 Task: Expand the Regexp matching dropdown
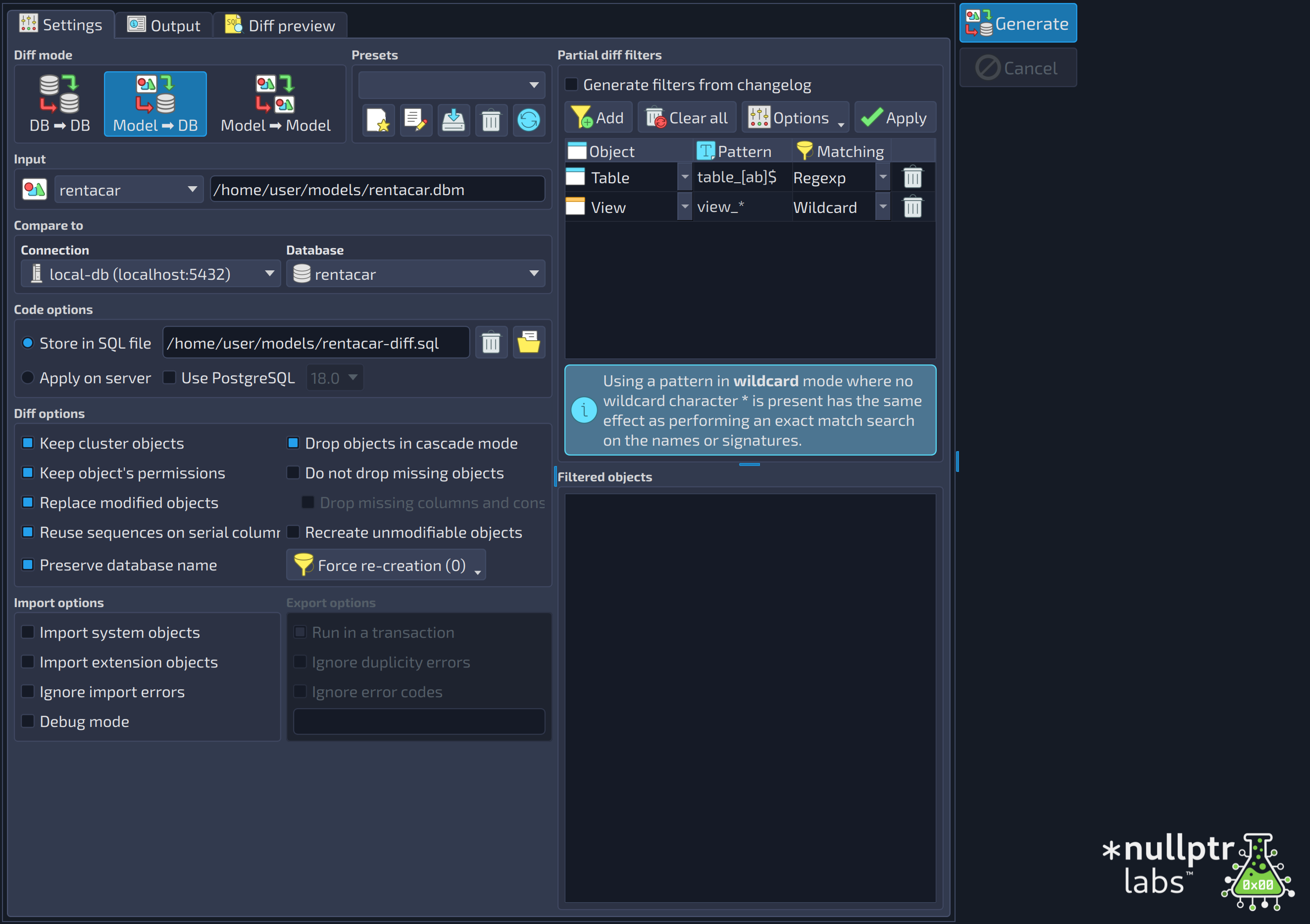[x=883, y=177]
